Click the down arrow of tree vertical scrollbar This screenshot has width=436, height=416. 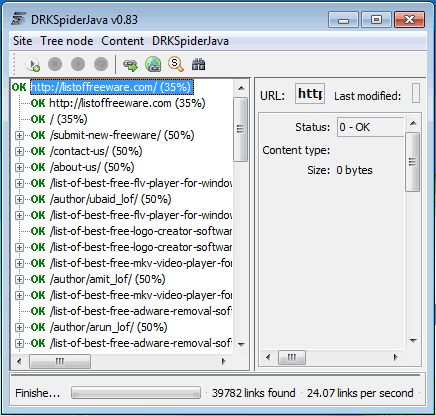tap(242, 344)
